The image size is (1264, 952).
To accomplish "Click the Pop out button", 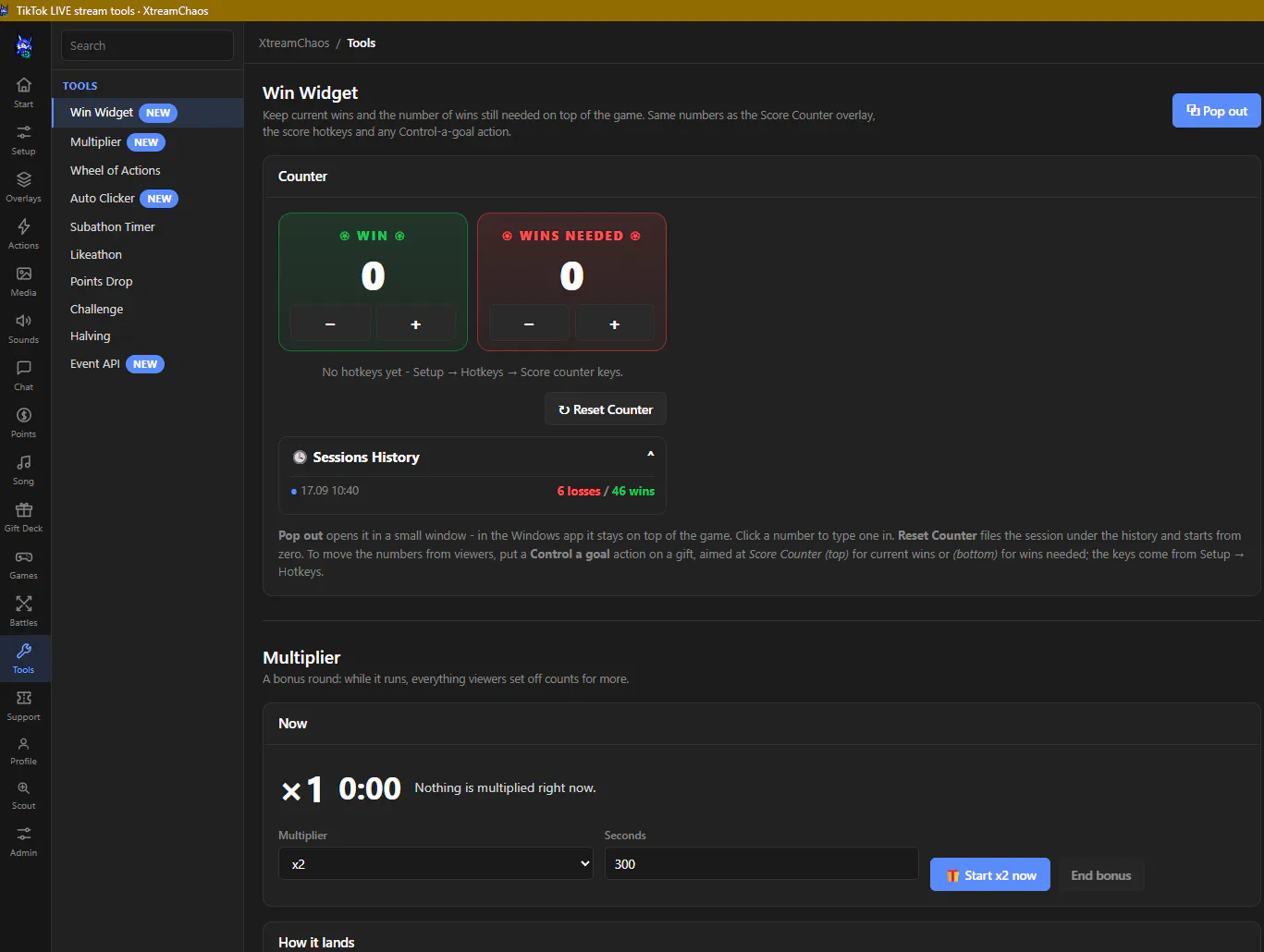I will point(1216,111).
